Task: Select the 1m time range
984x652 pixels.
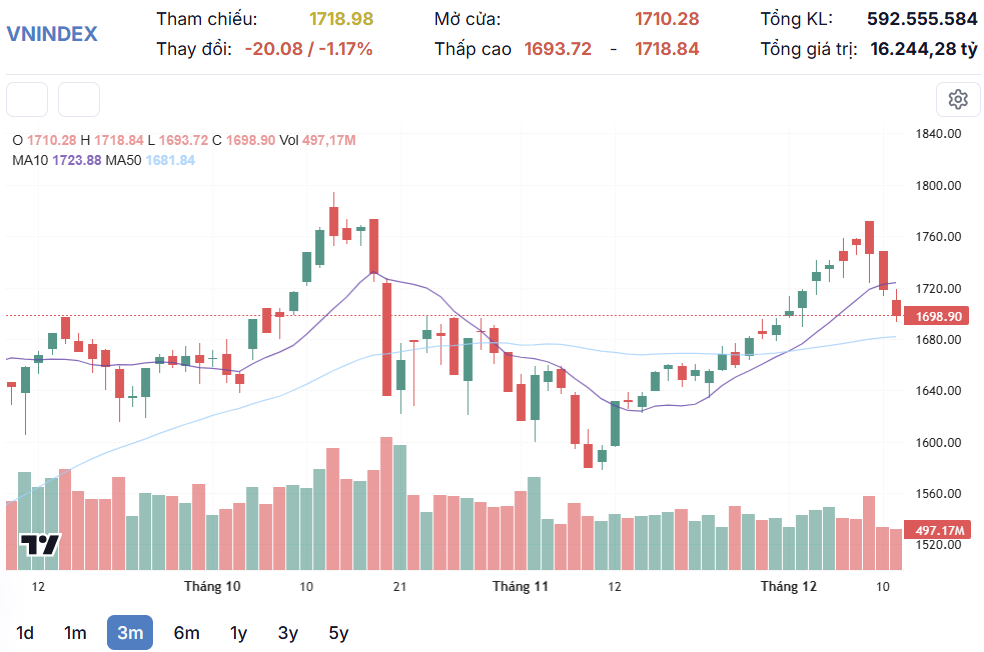Action: 75,632
